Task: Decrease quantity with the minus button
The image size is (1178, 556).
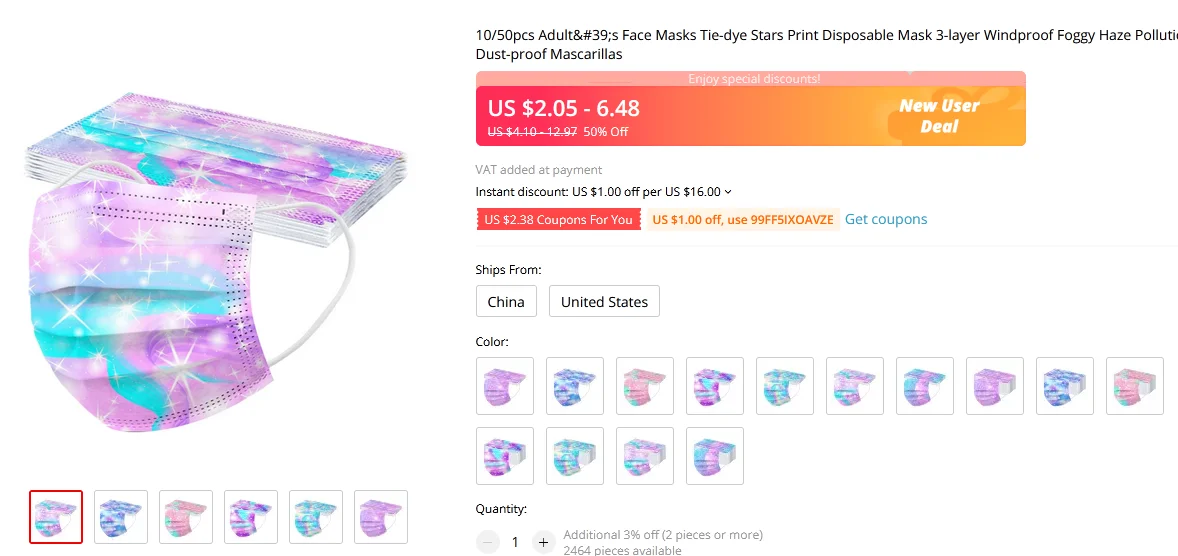Action: click(488, 542)
